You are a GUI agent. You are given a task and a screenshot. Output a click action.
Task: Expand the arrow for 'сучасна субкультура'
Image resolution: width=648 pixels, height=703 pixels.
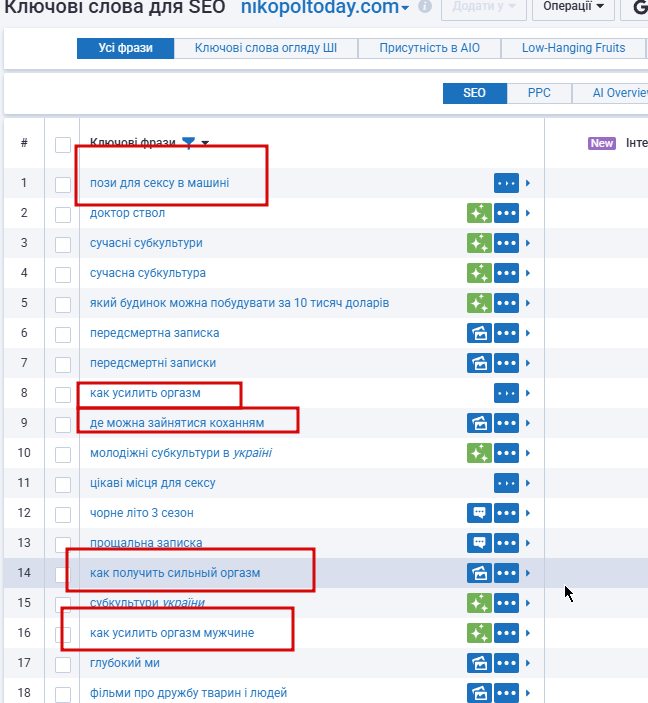click(528, 273)
